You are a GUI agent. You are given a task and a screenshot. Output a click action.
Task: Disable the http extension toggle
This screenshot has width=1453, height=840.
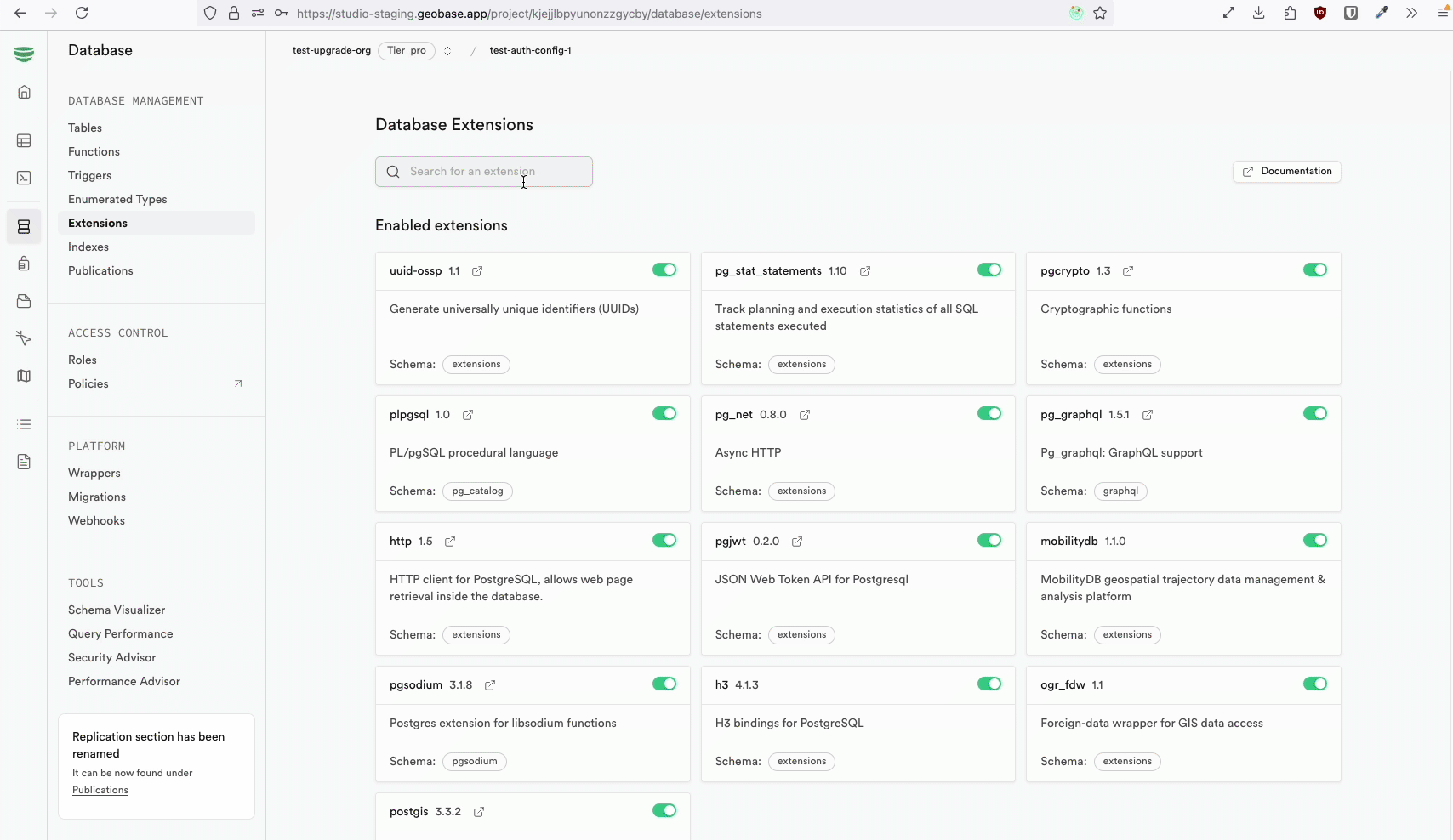point(664,540)
